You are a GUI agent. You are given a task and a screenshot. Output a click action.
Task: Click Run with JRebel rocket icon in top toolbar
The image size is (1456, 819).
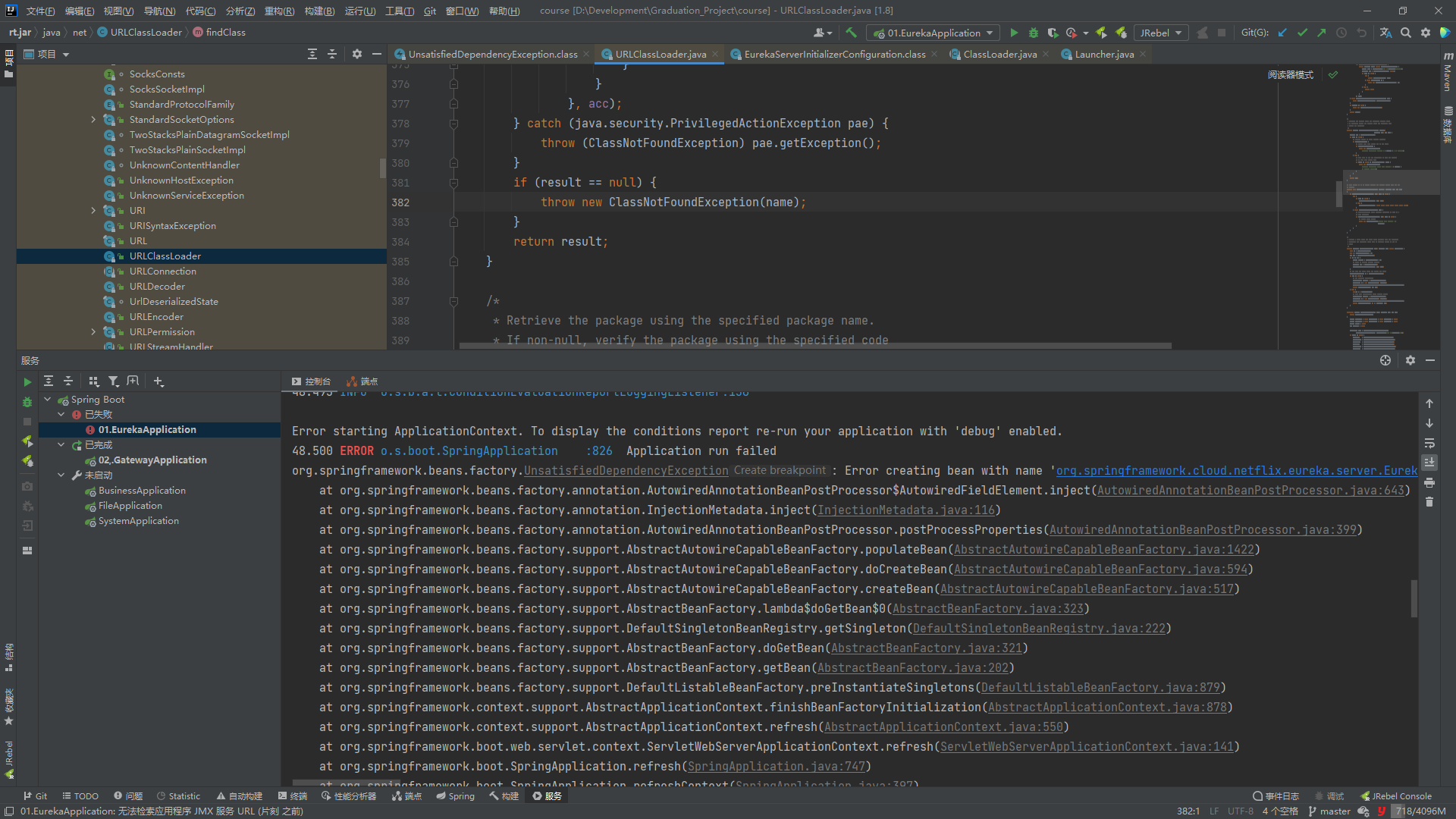click(1102, 33)
